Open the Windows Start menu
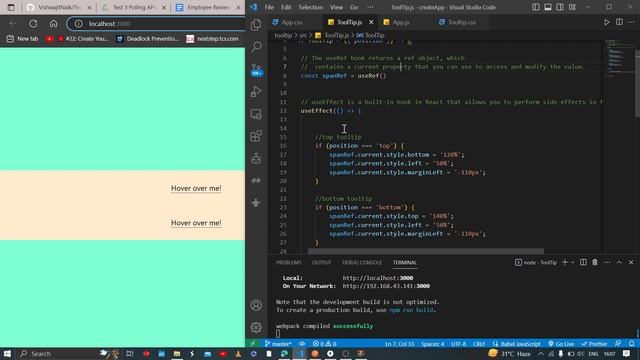The width and height of the screenshot is (640, 360). (7, 353)
